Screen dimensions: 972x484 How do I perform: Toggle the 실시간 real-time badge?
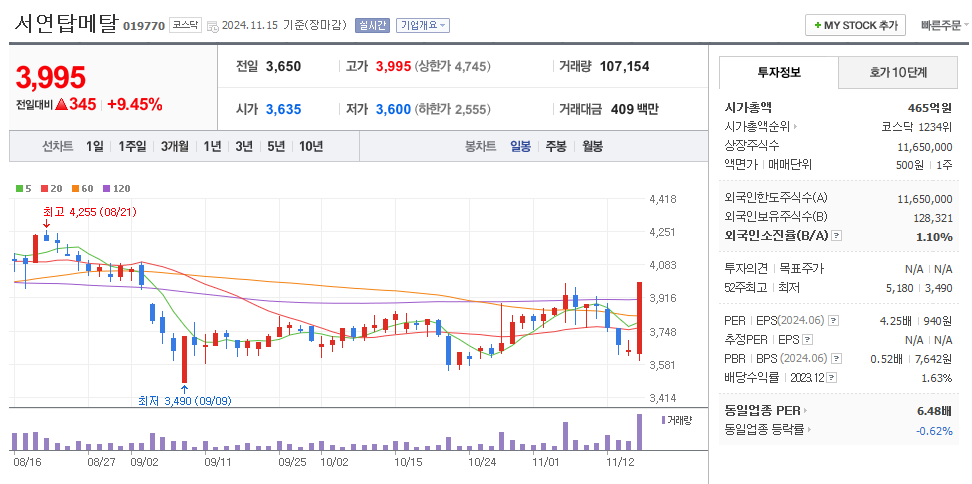point(372,25)
